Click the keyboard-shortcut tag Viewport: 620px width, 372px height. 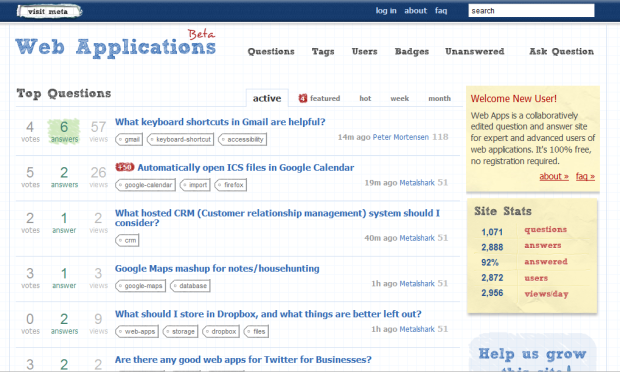(x=180, y=139)
